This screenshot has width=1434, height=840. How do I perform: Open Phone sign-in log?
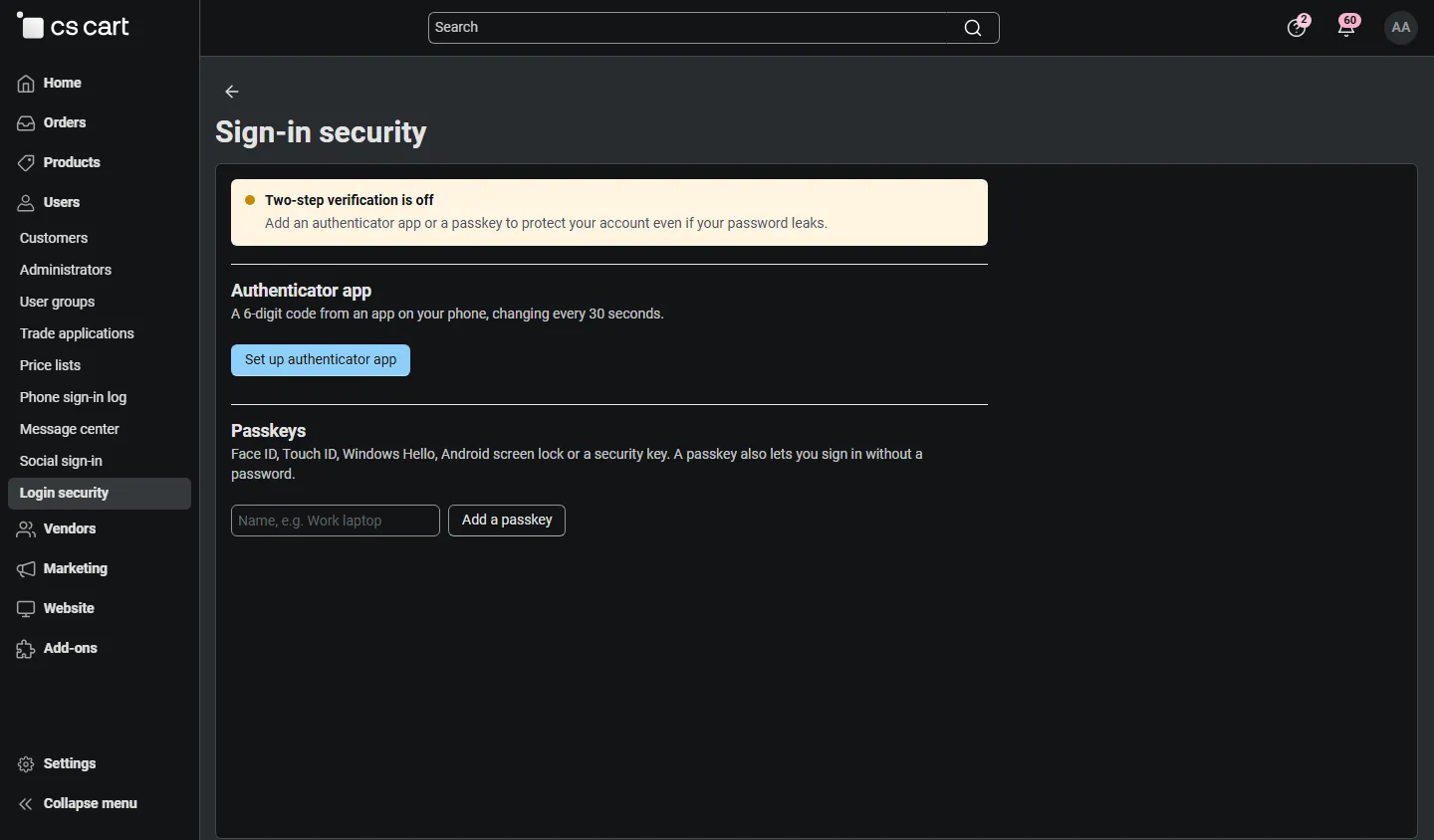click(x=74, y=398)
